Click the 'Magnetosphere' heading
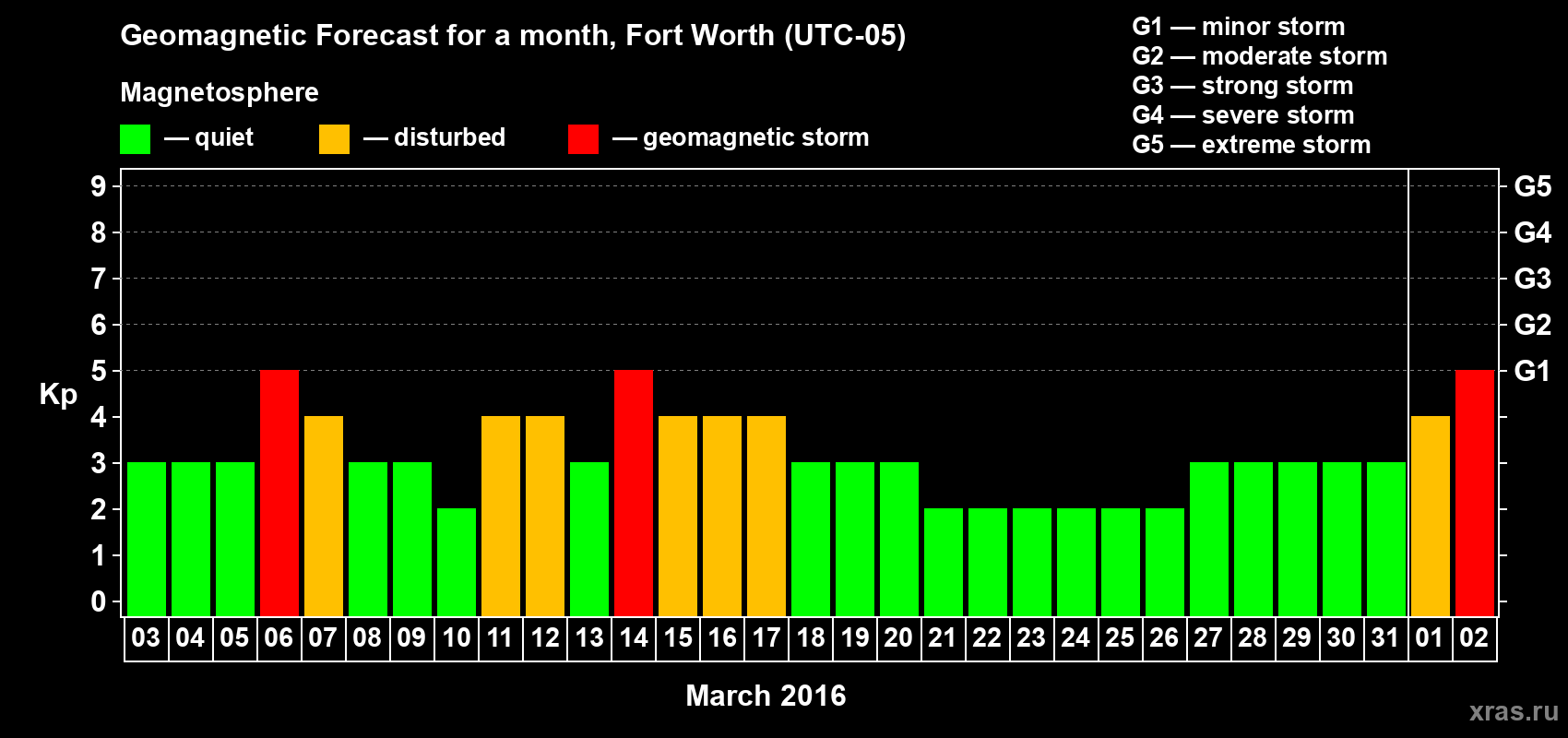This screenshot has width=1568, height=738. 220,92
